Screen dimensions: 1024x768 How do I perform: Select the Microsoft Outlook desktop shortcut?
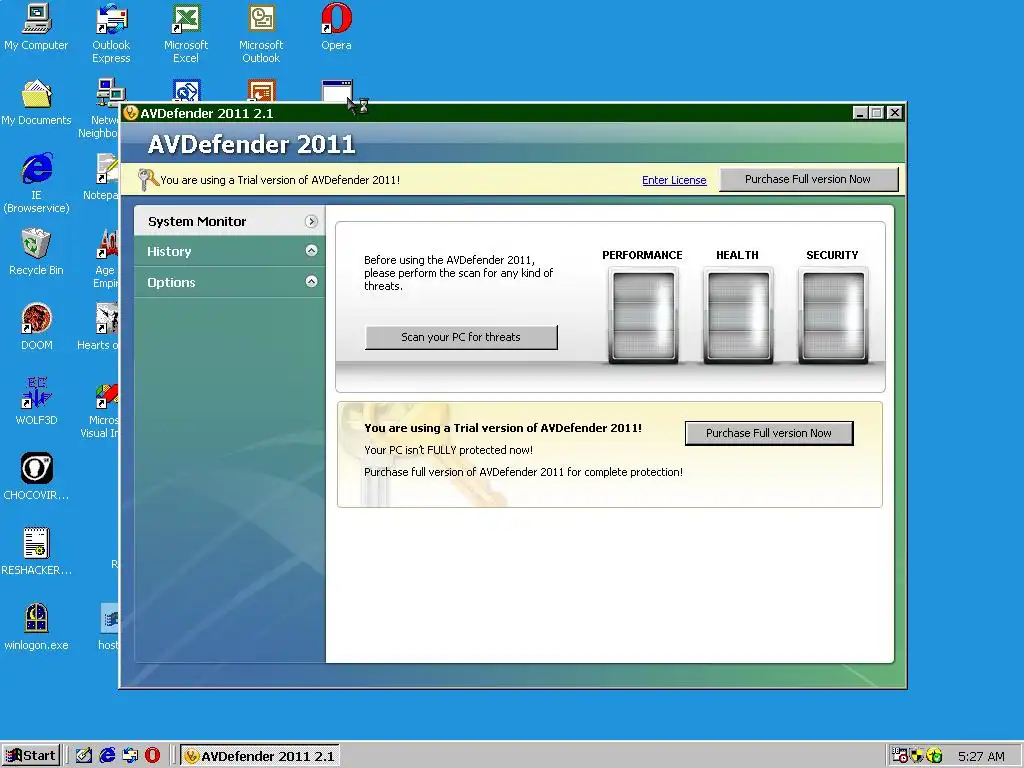[261, 33]
